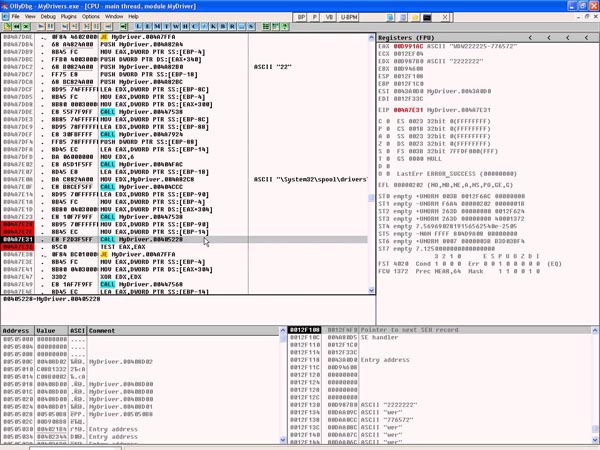
Task: Click the Address column header in dump
Action: pos(16,330)
